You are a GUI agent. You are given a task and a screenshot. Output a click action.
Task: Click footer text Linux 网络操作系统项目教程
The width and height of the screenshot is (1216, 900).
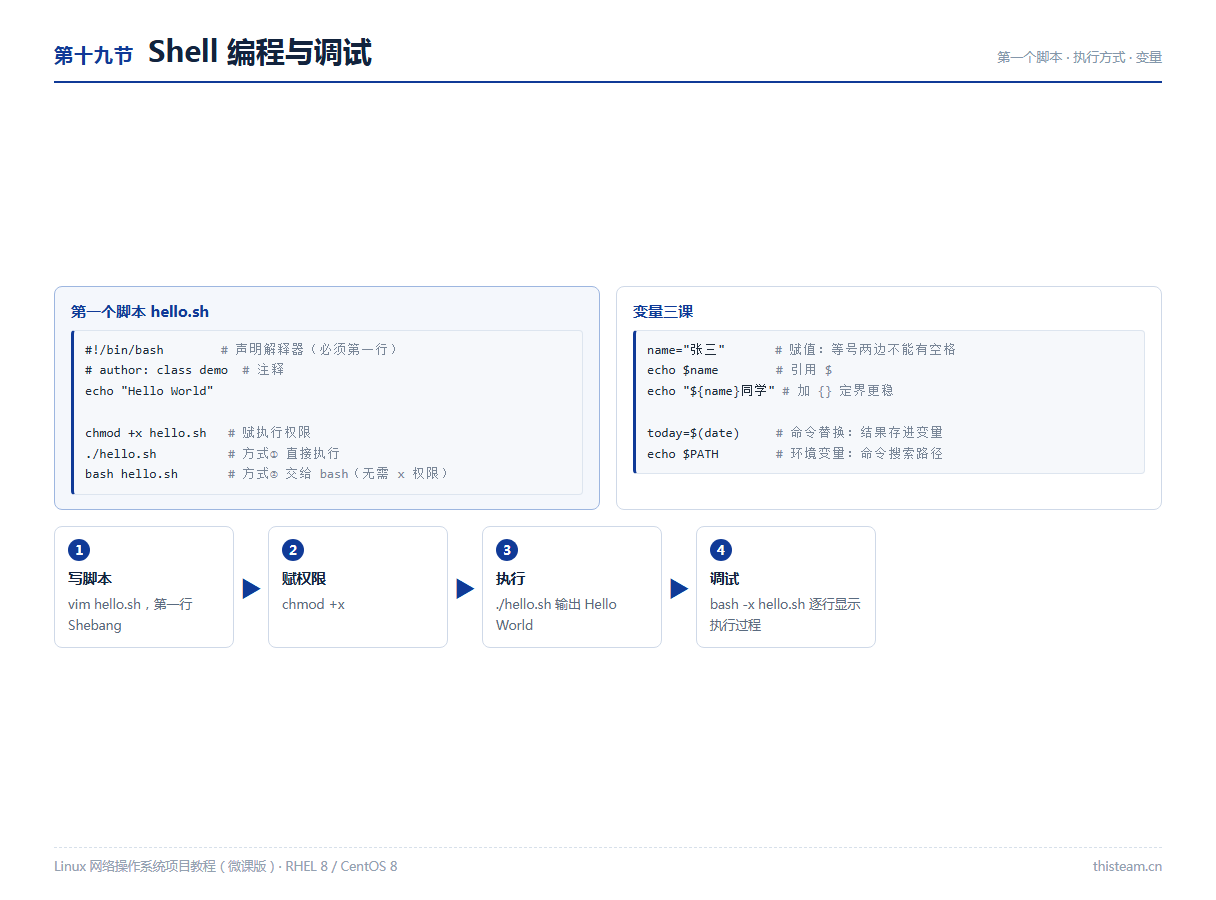225,866
